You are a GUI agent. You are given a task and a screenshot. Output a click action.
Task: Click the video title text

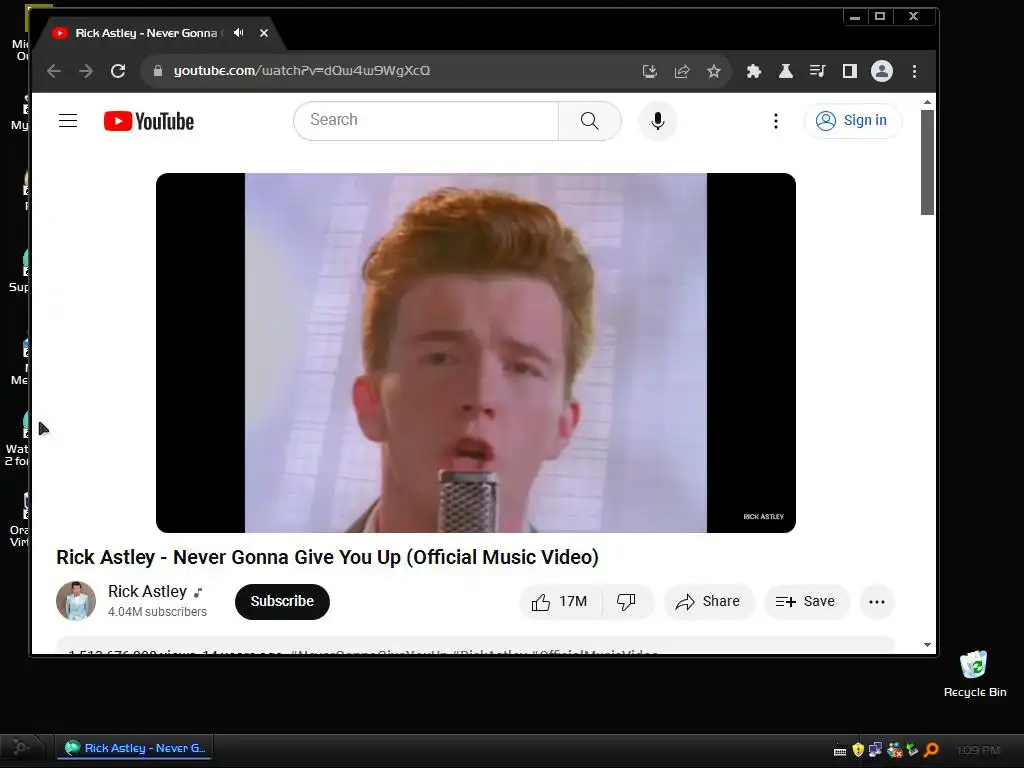(327, 557)
